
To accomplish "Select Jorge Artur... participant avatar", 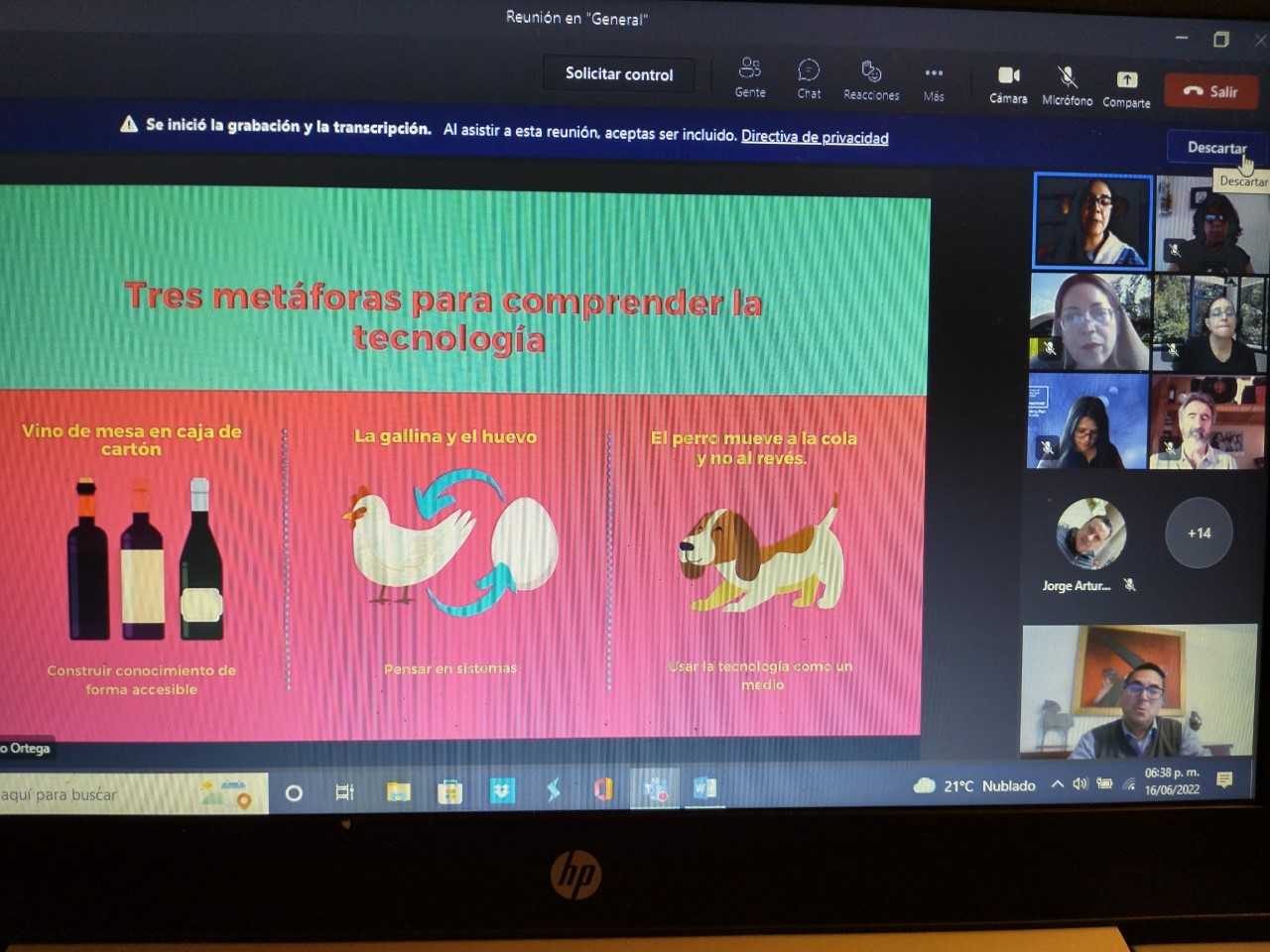I will click(1090, 534).
